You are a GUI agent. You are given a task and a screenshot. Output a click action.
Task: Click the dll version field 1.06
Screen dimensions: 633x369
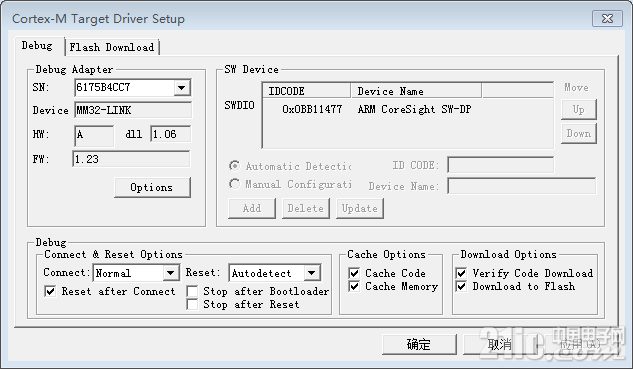click(170, 134)
